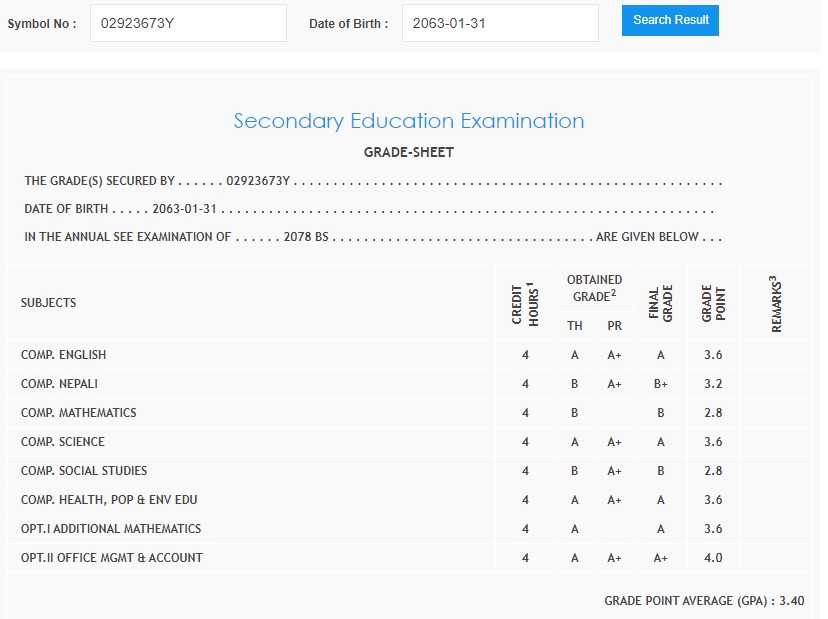Select the COMP. ENGLISH subject cell
This screenshot has width=828, height=619.
(64, 355)
